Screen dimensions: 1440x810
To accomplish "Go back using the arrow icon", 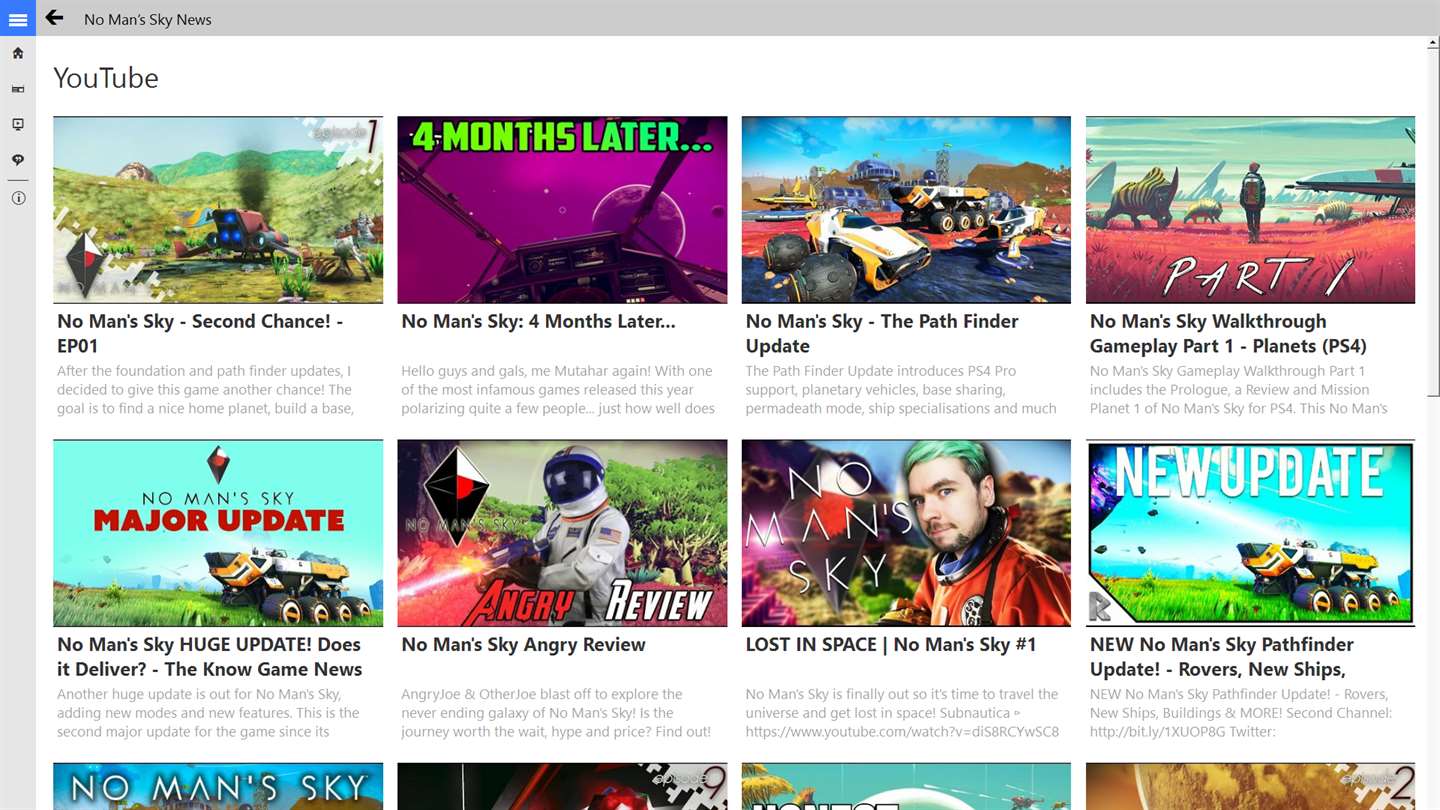I will coord(54,18).
